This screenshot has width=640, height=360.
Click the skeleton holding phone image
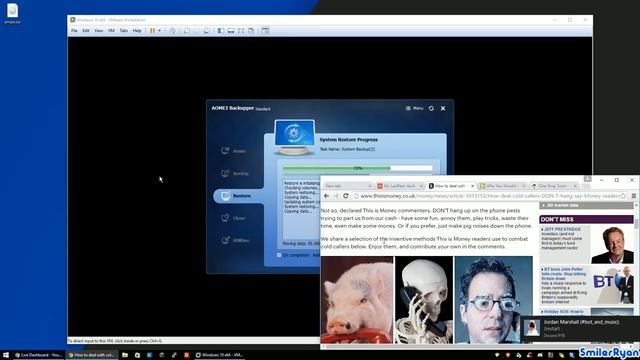(424, 300)
